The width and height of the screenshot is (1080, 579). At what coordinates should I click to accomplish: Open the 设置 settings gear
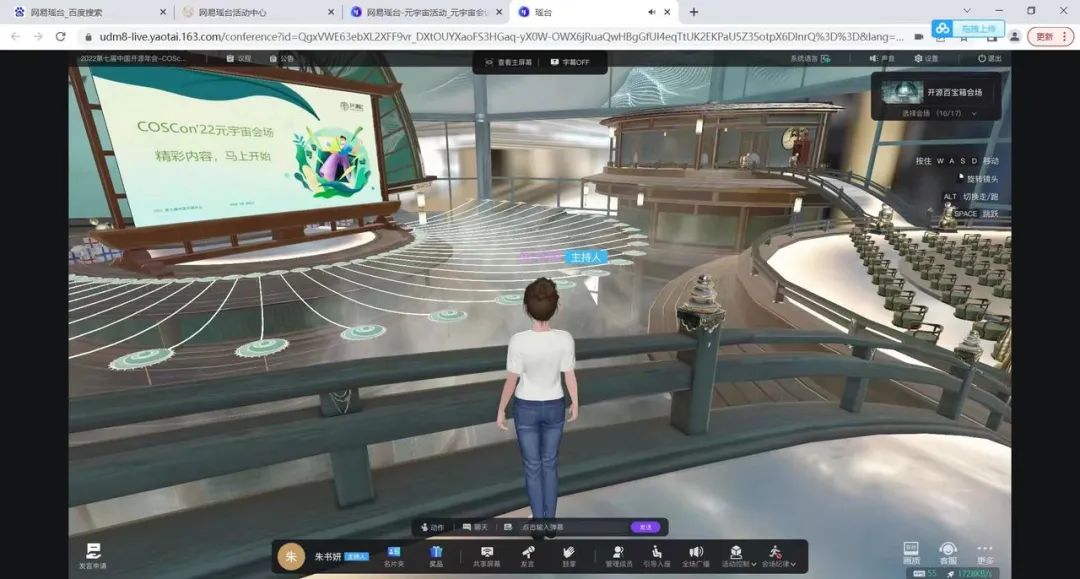coord(926,59)
